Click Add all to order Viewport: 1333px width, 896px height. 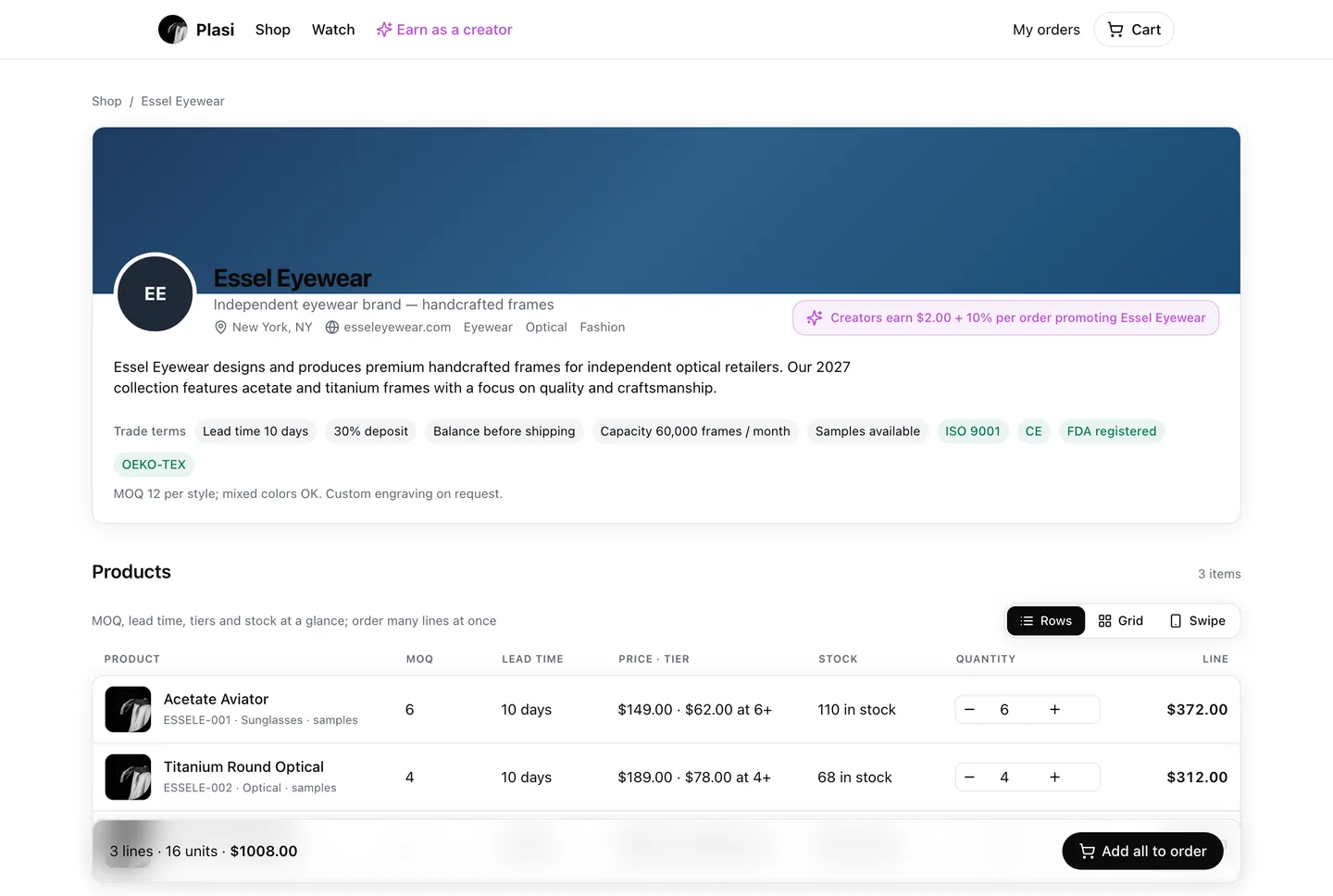coord(1142,852)
